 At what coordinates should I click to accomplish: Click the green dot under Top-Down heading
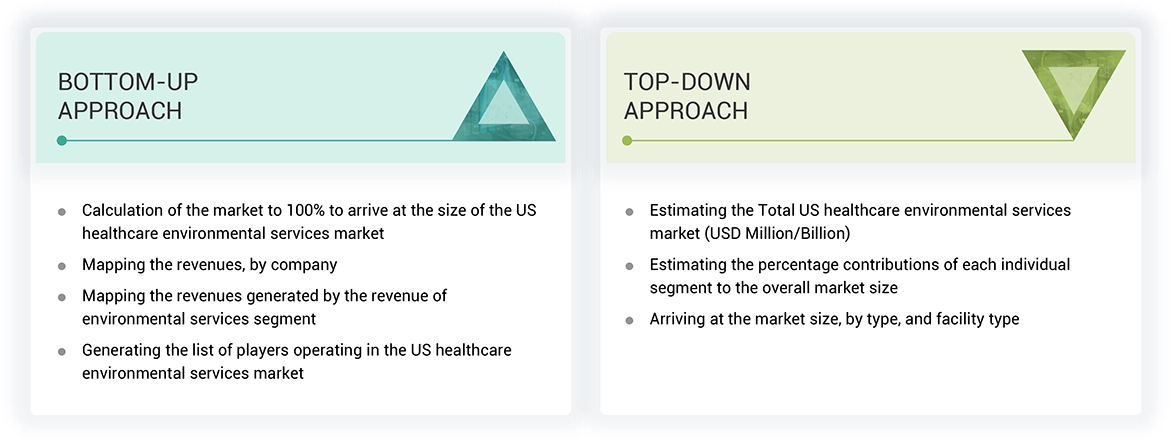coord(627,141)
